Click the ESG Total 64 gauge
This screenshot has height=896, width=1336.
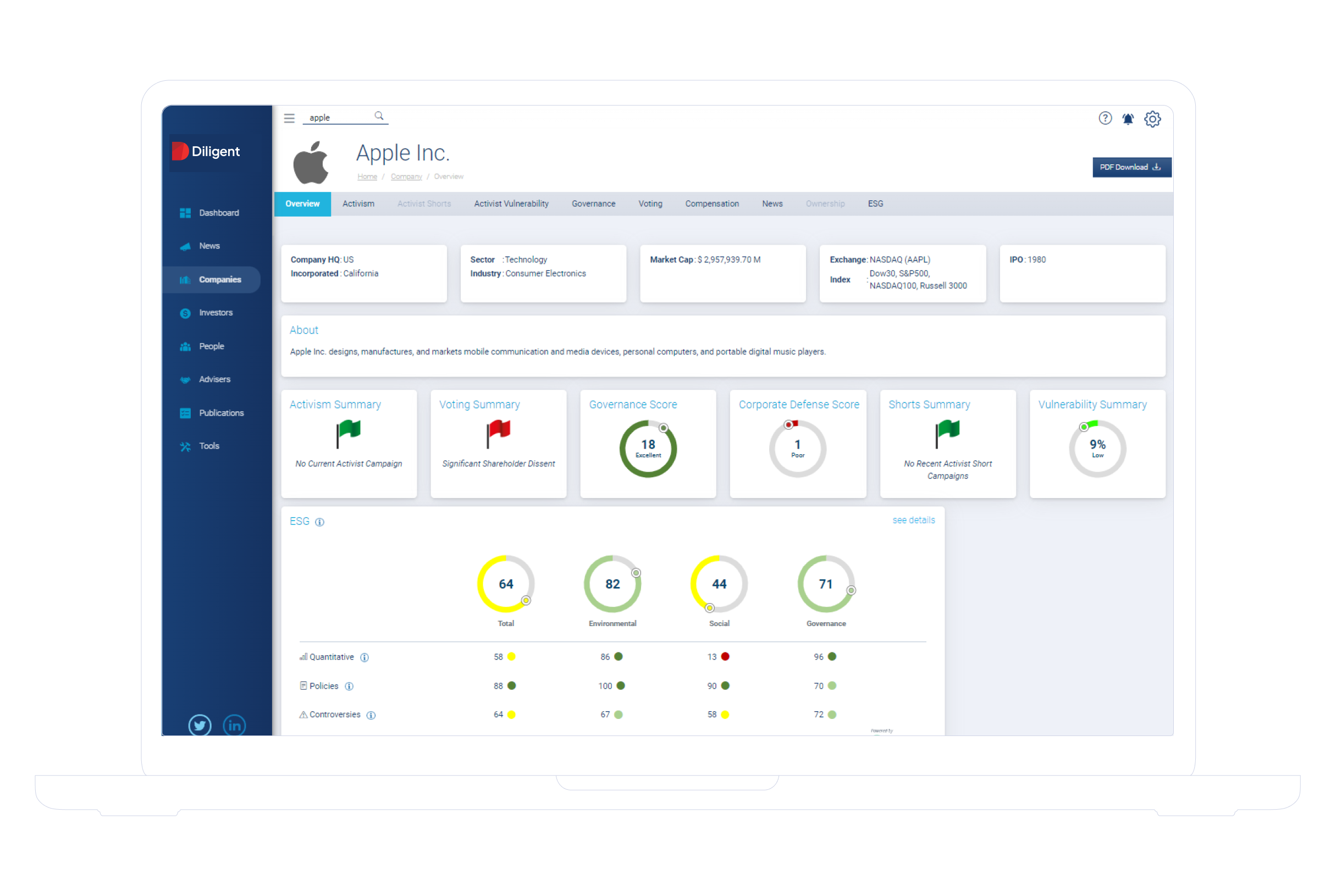506,584
